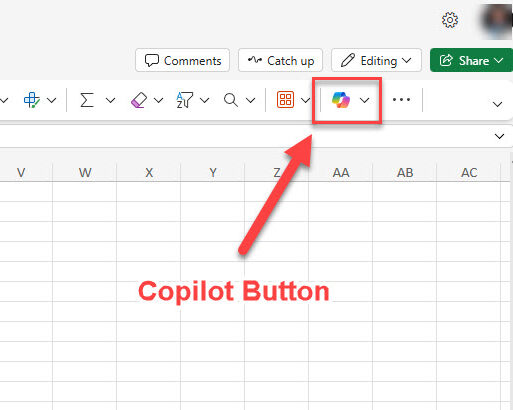Expand the Format dropdown arrow

click(x=52, y=100)
